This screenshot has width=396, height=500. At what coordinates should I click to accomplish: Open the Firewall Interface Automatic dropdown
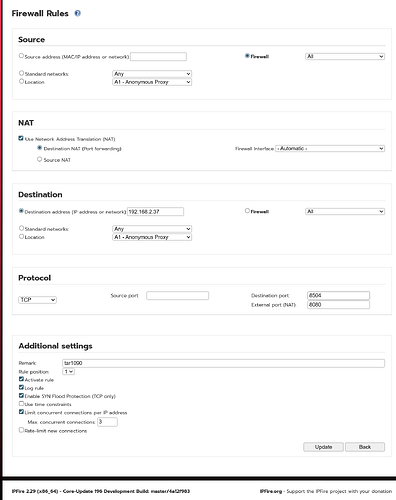[330, 148]
